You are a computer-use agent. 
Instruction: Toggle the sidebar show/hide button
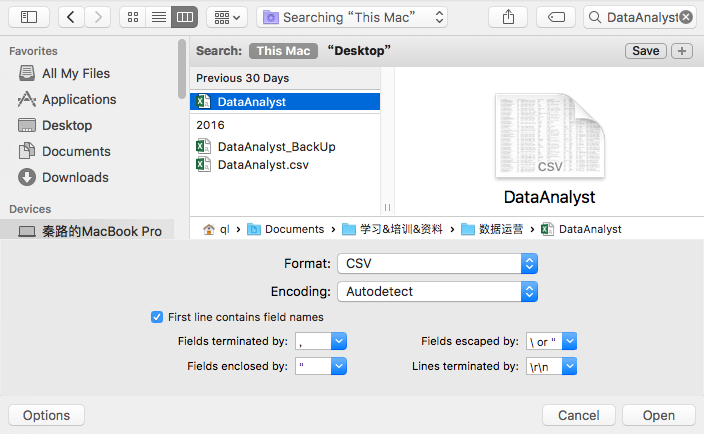coord(28,17)
